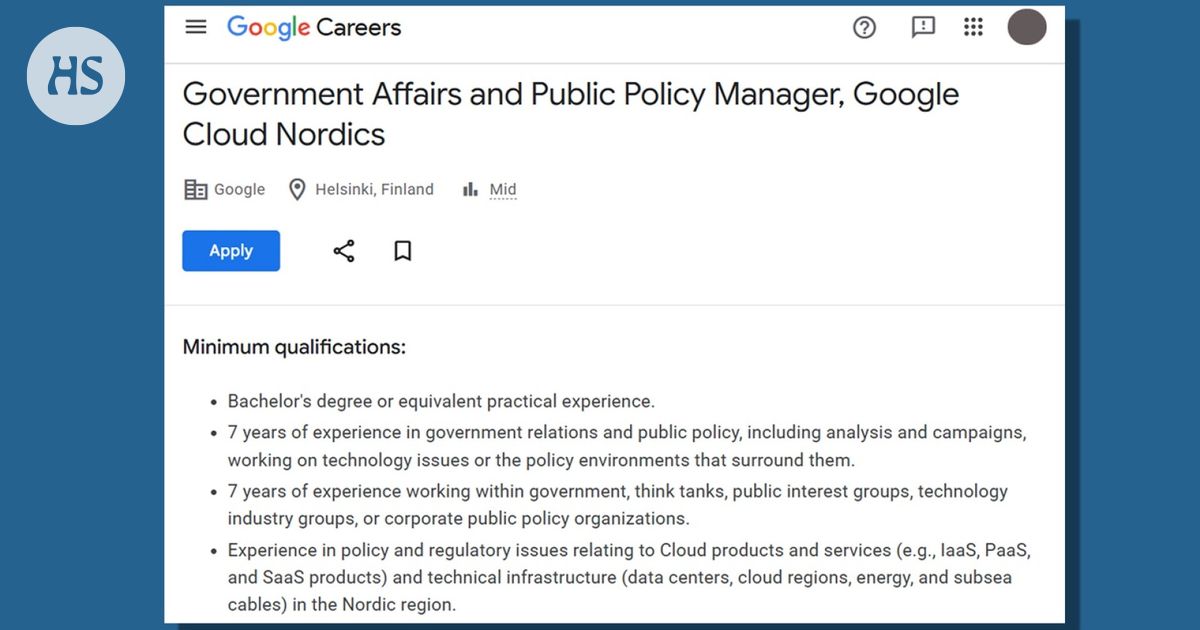Viewport: 1200px width, 630px height.
Task: Open the hamburger main menu
Action: tap(196, 27)
